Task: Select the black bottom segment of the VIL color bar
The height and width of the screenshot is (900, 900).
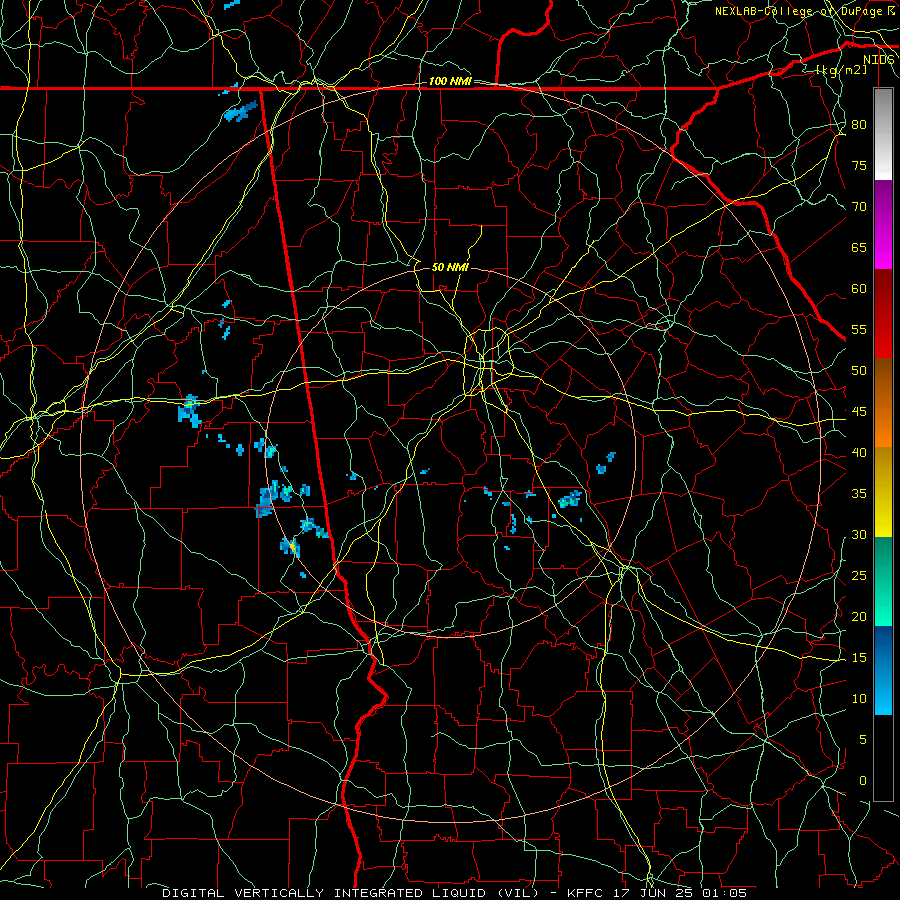Action: coord(883,758)
